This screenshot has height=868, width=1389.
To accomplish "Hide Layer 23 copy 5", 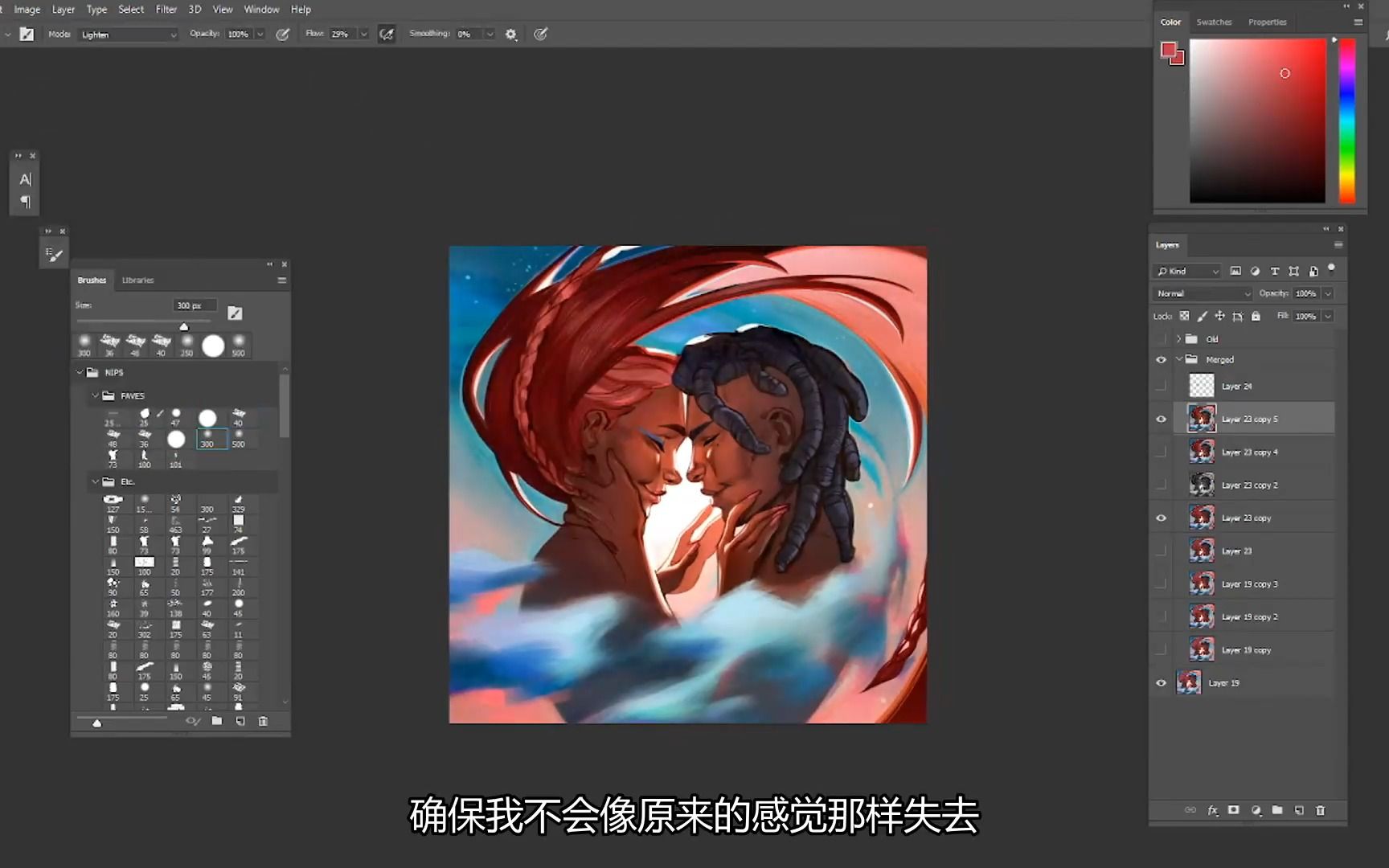I will pos(1161,419).
